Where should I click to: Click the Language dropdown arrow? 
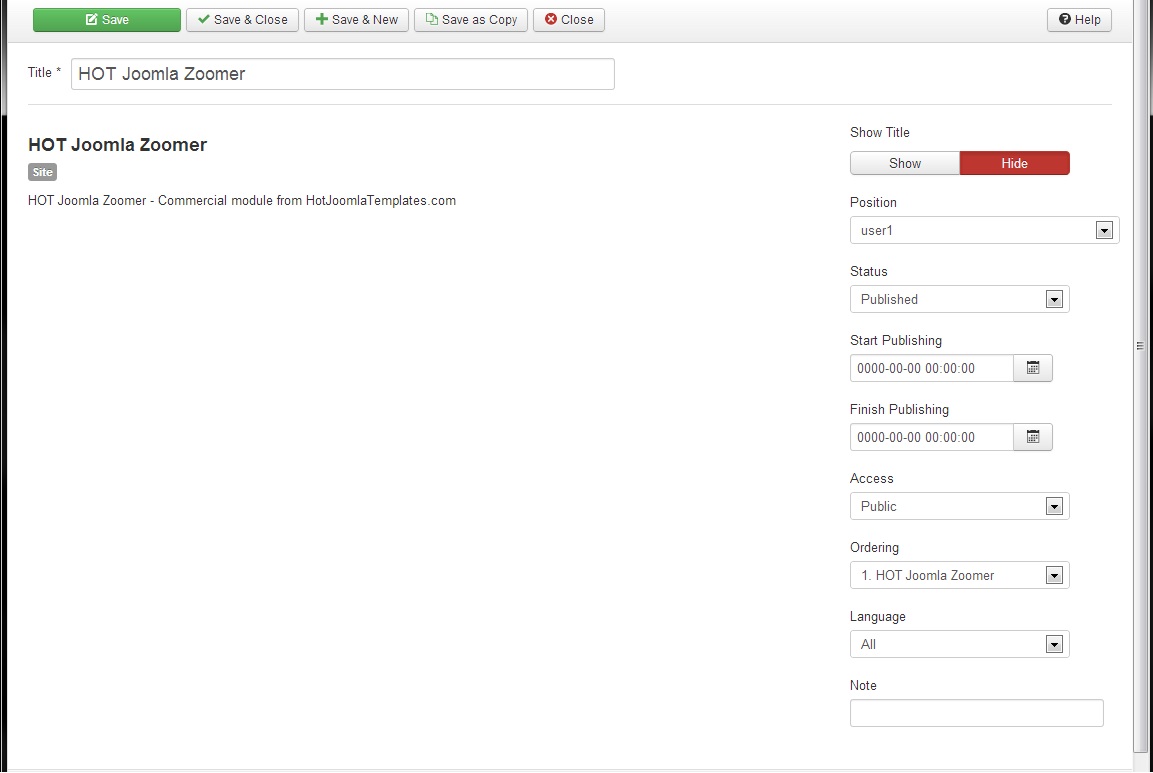coord(1054,645)
